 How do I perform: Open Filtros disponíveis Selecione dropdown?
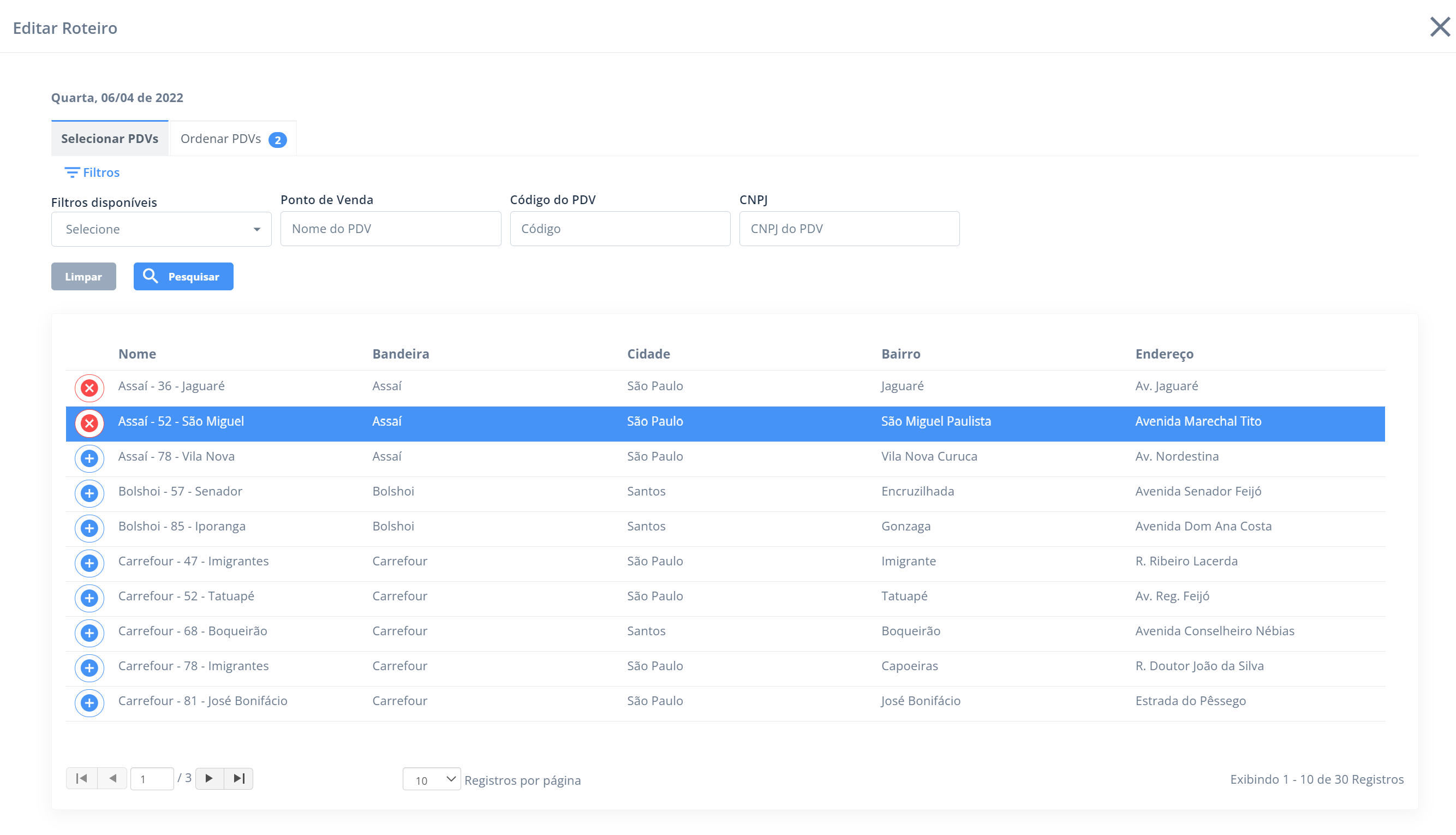coord(161,229)
